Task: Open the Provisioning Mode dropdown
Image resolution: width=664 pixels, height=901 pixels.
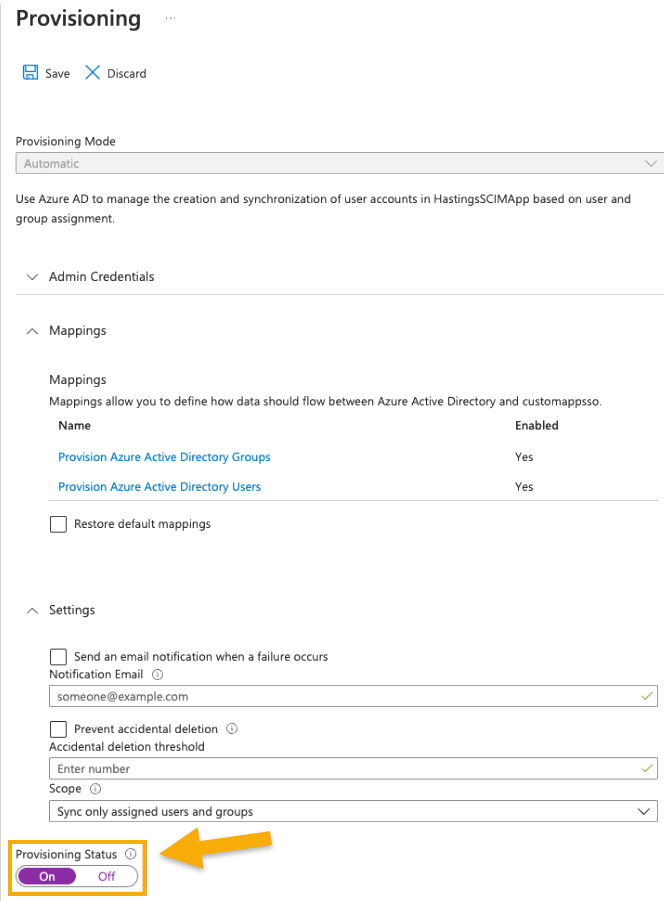Action: click(x=340, y=163)
